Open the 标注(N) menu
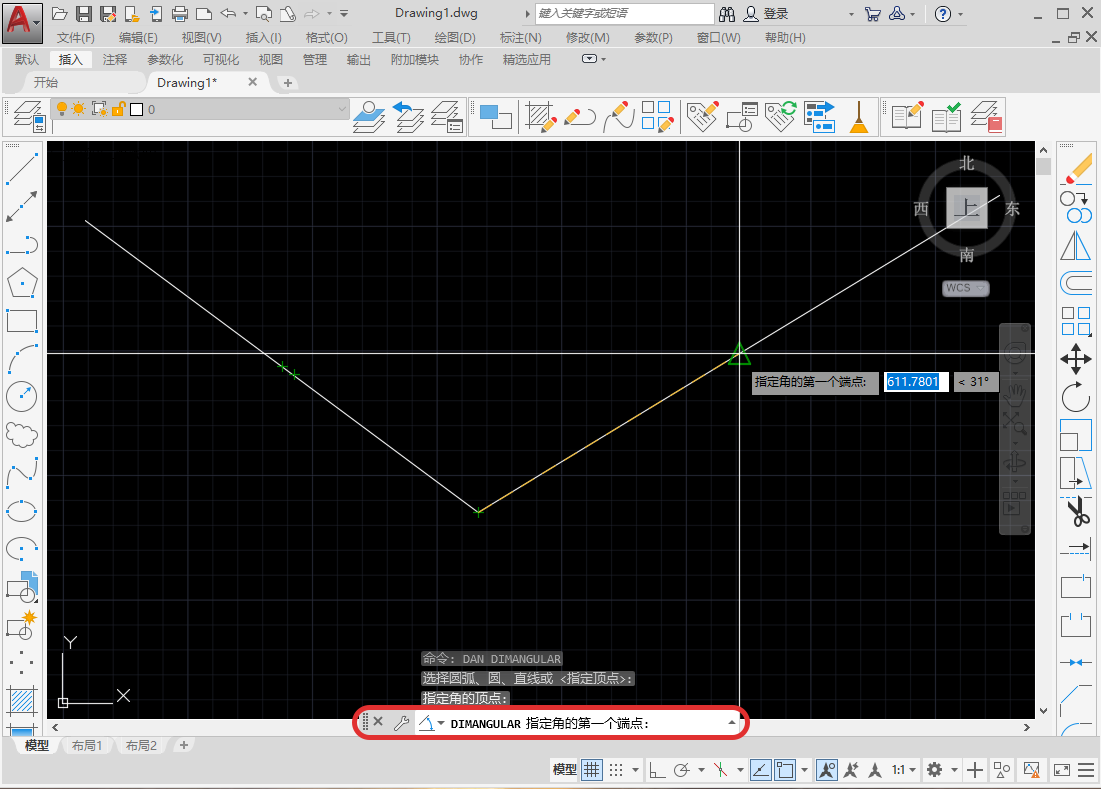The image size is (1101, 789). 520,37
